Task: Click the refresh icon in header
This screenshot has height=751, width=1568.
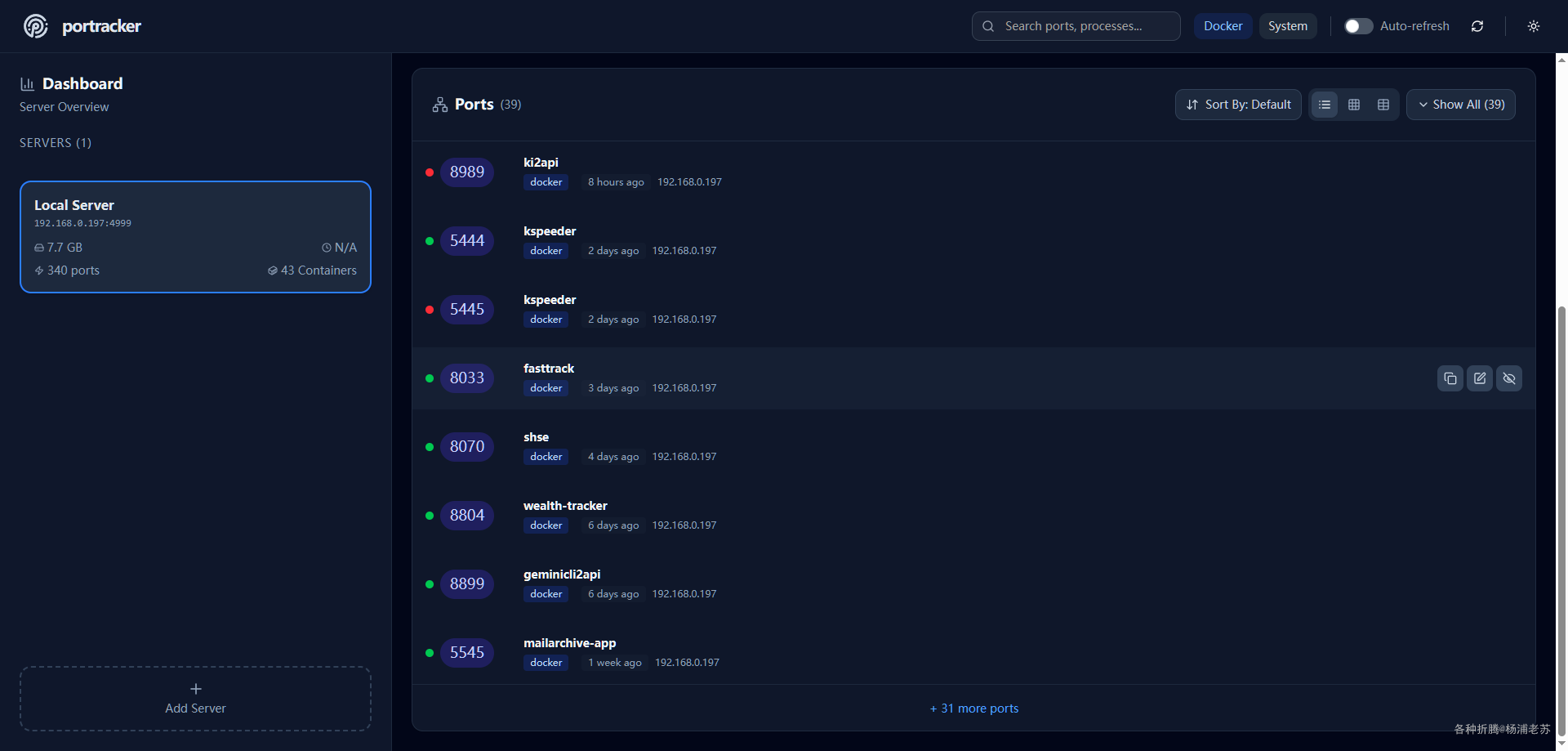Action: [1477, 26]
